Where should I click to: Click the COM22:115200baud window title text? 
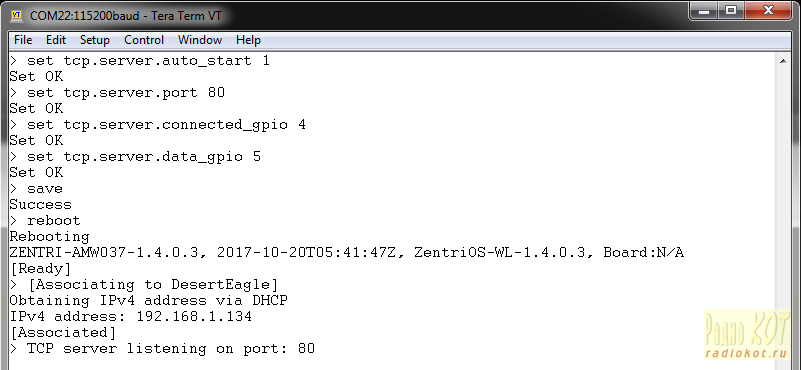click(126, 15)
